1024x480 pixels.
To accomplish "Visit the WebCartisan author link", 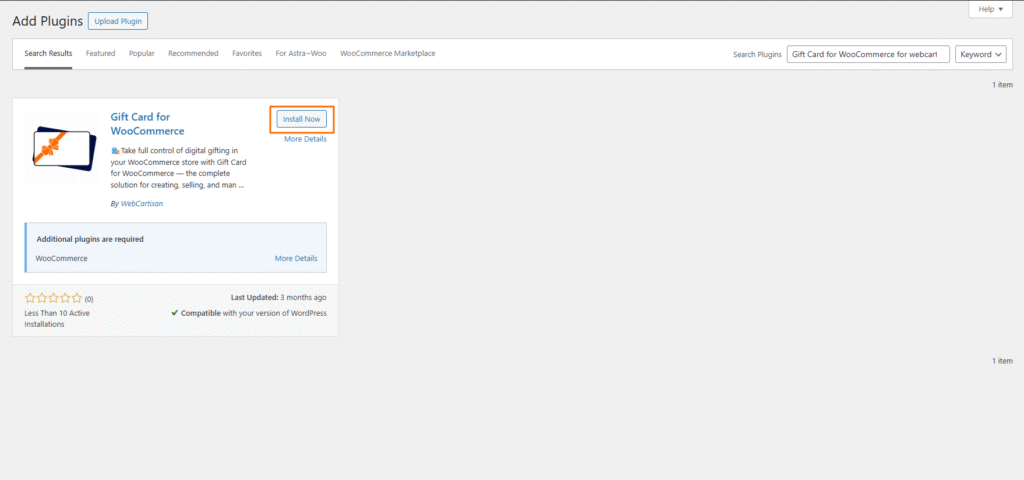I will (142, 203).
